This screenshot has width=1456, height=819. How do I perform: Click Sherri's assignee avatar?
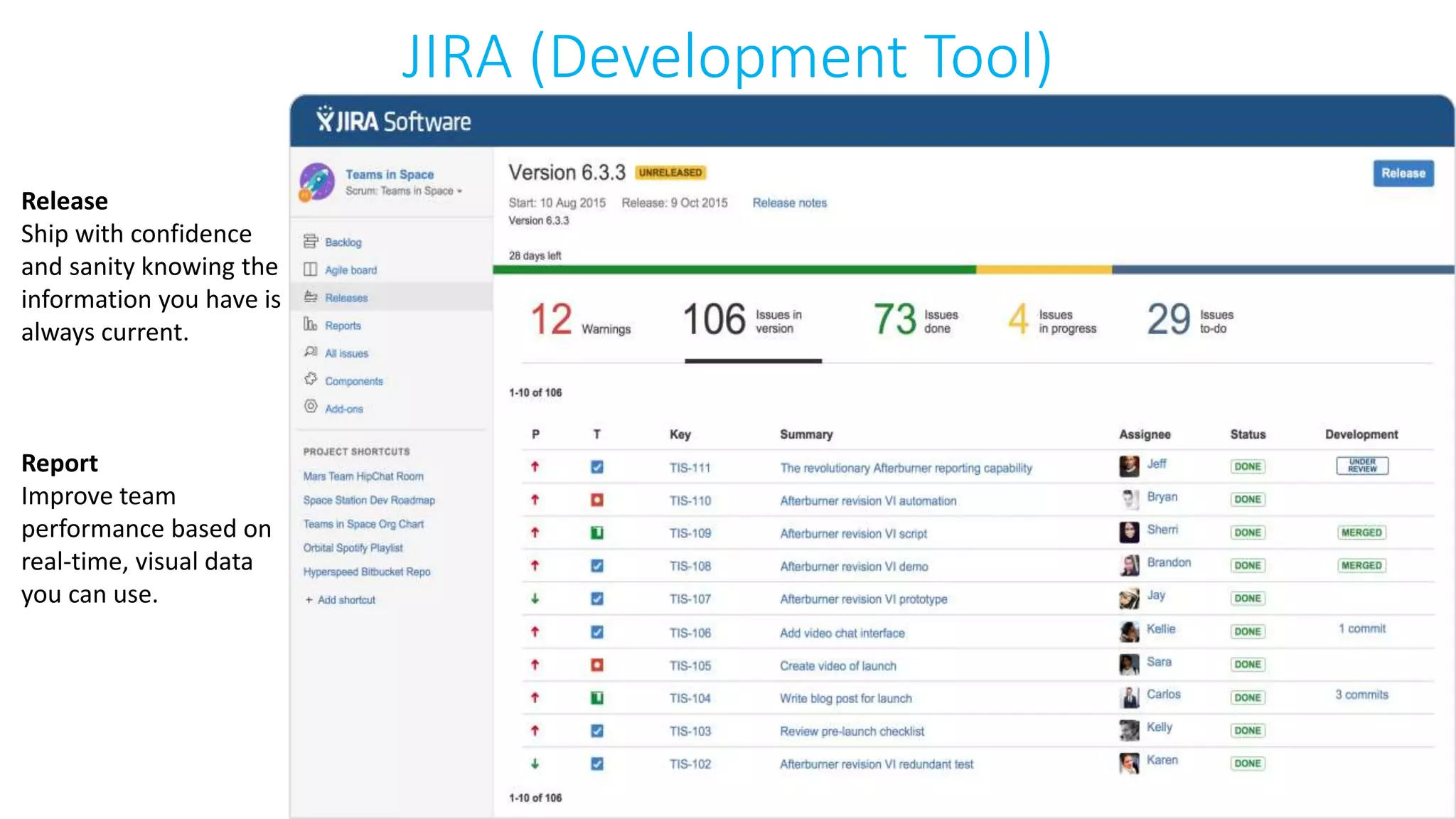(1129, 532)
